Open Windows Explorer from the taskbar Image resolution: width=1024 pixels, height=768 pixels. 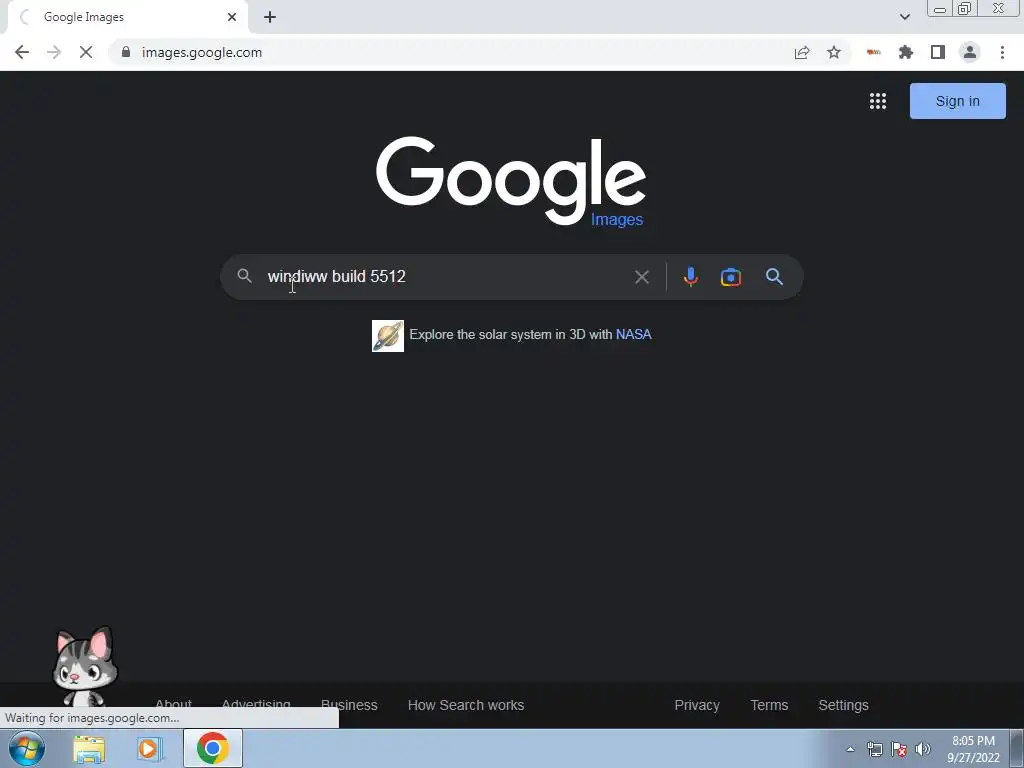coord(89,749)
